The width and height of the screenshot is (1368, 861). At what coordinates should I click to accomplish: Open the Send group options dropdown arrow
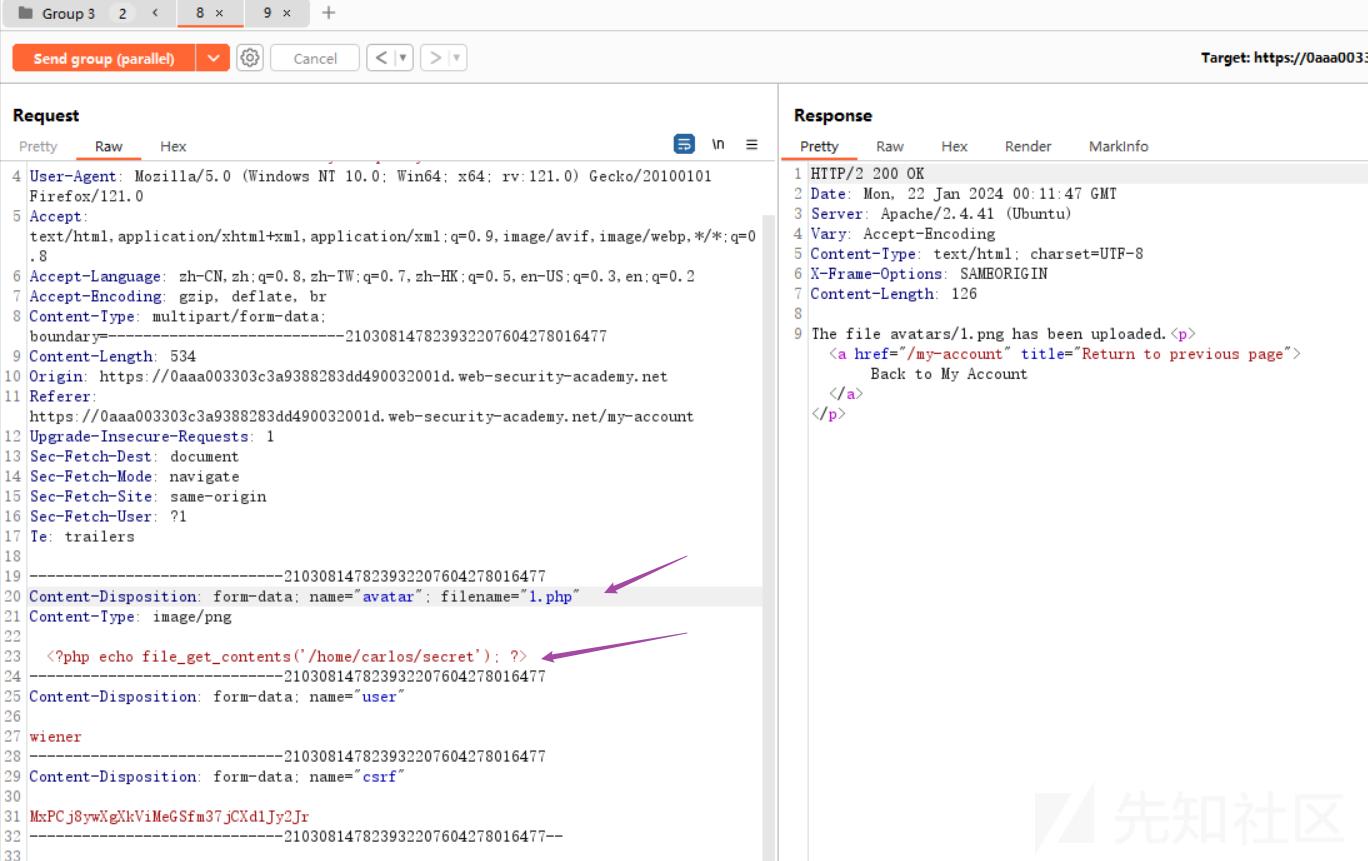tap(213, 58)
